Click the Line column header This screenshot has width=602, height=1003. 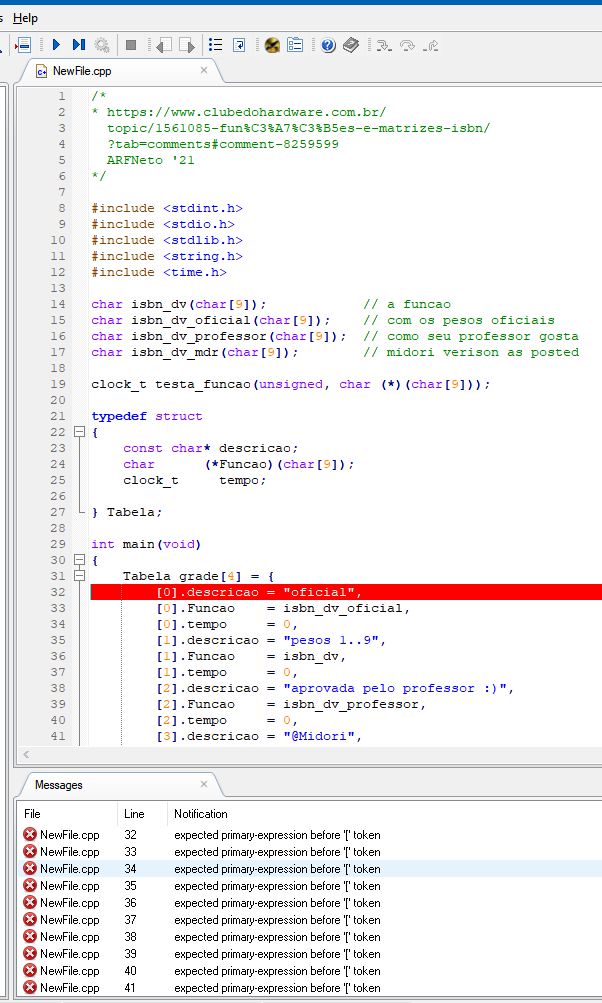coord(142,814)
